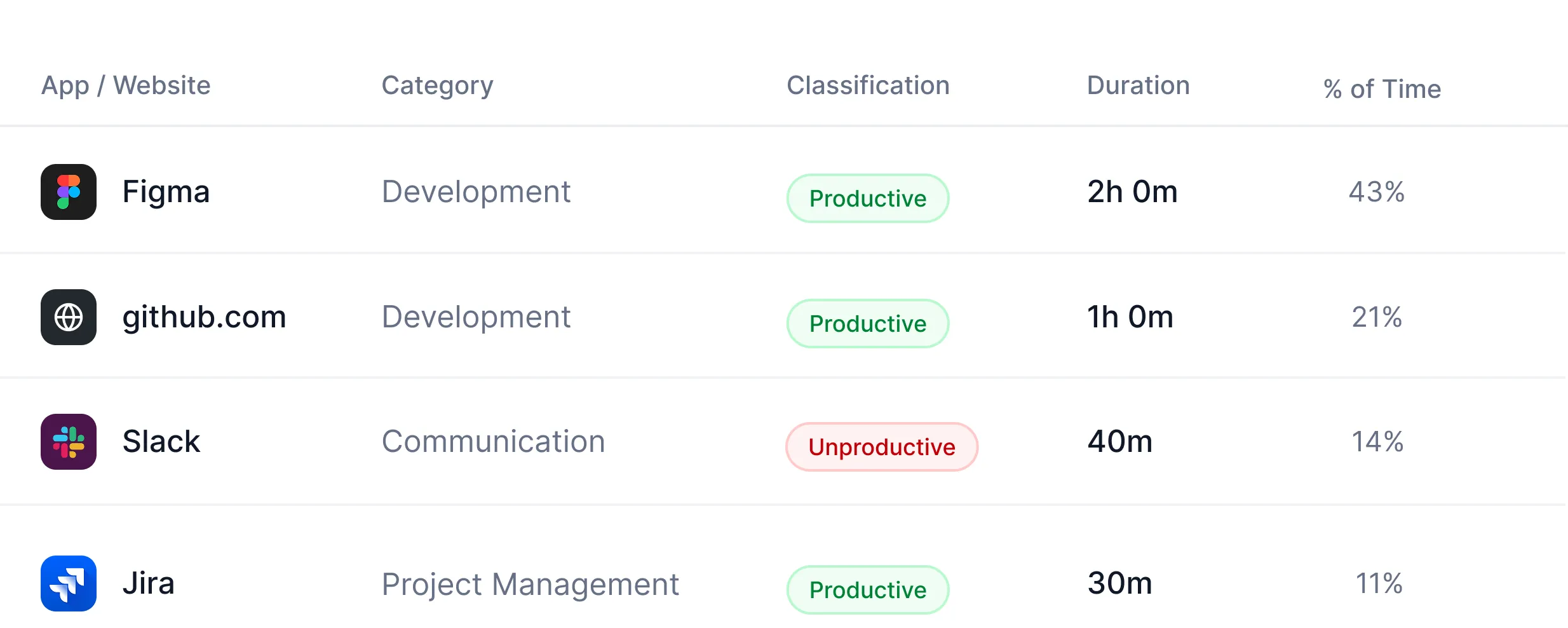This screenshot has width=1568, height=628.
Task: Click Jira's Productive badge
Action: coord(868,590)
